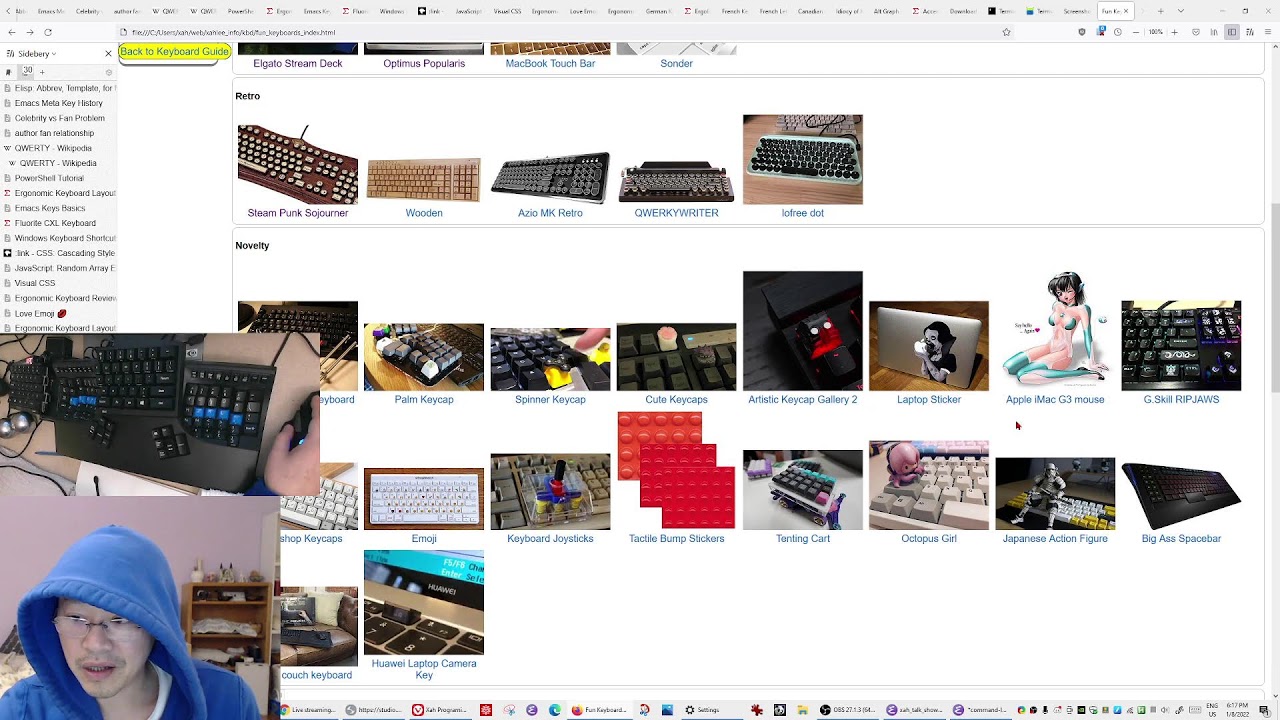
Task: Open 'Fluorite CXL Keyboard' sidebar tab
Action: [x=58, y=223]
